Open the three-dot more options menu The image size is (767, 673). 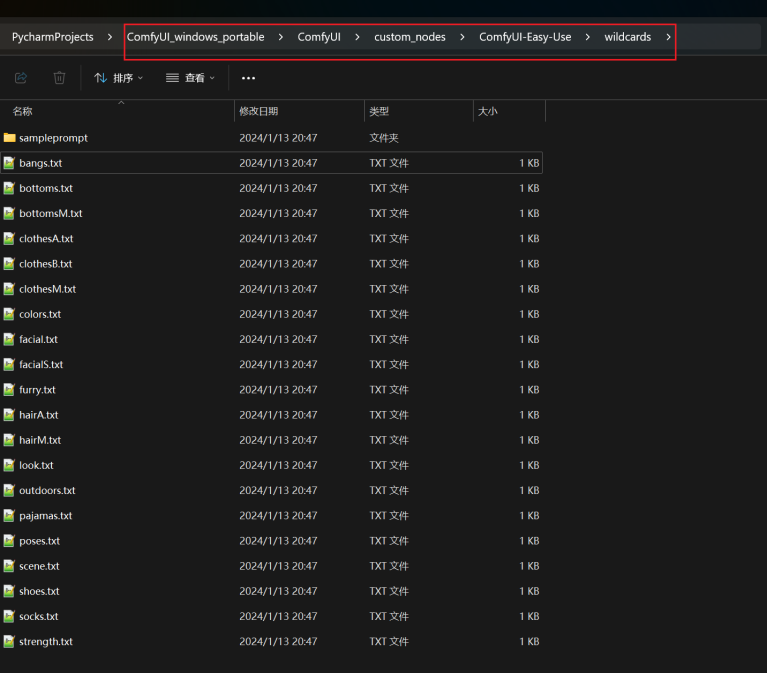pyautogui.click(x=248, y=78)
